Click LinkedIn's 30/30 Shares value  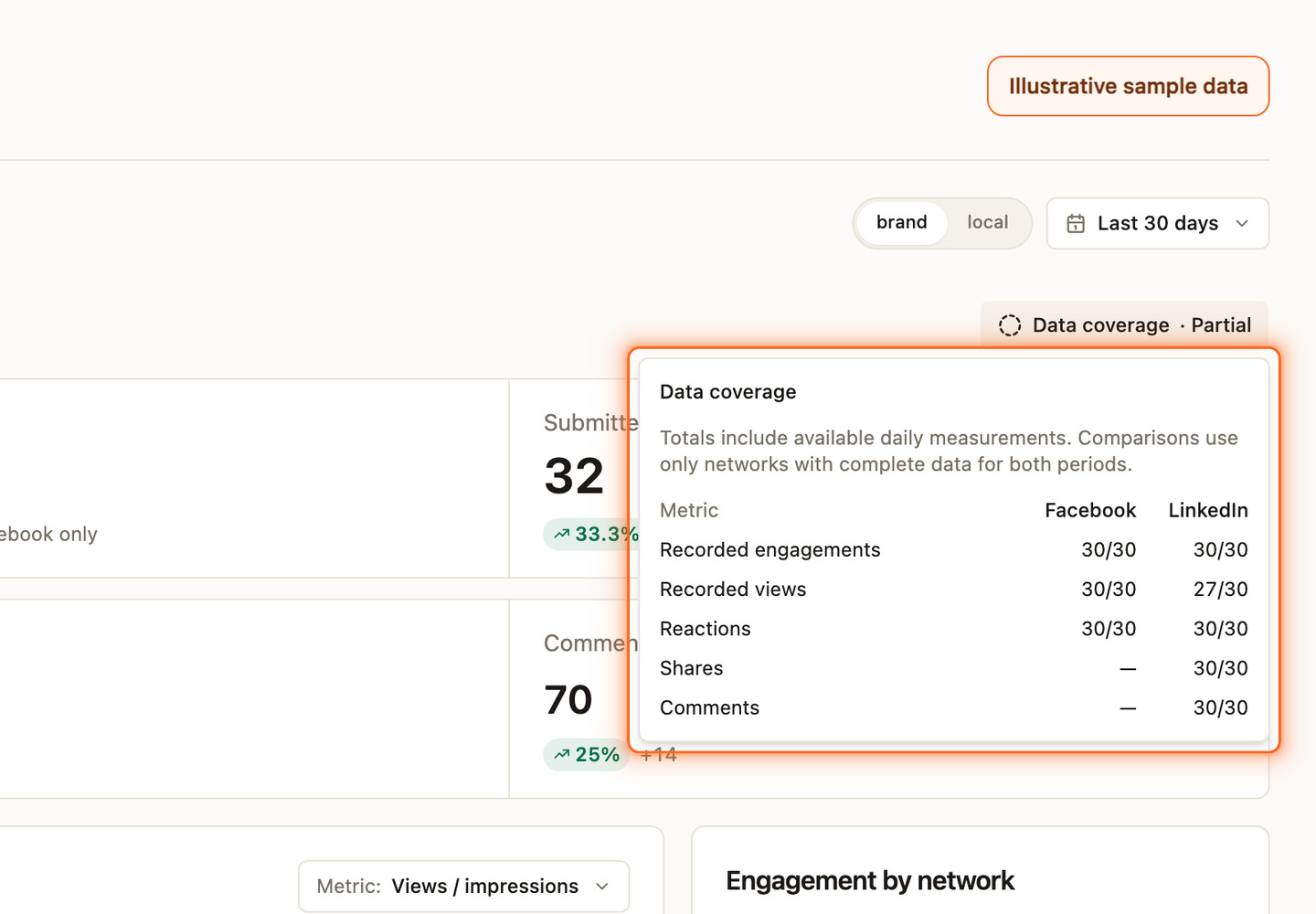tap(1221, 668)
